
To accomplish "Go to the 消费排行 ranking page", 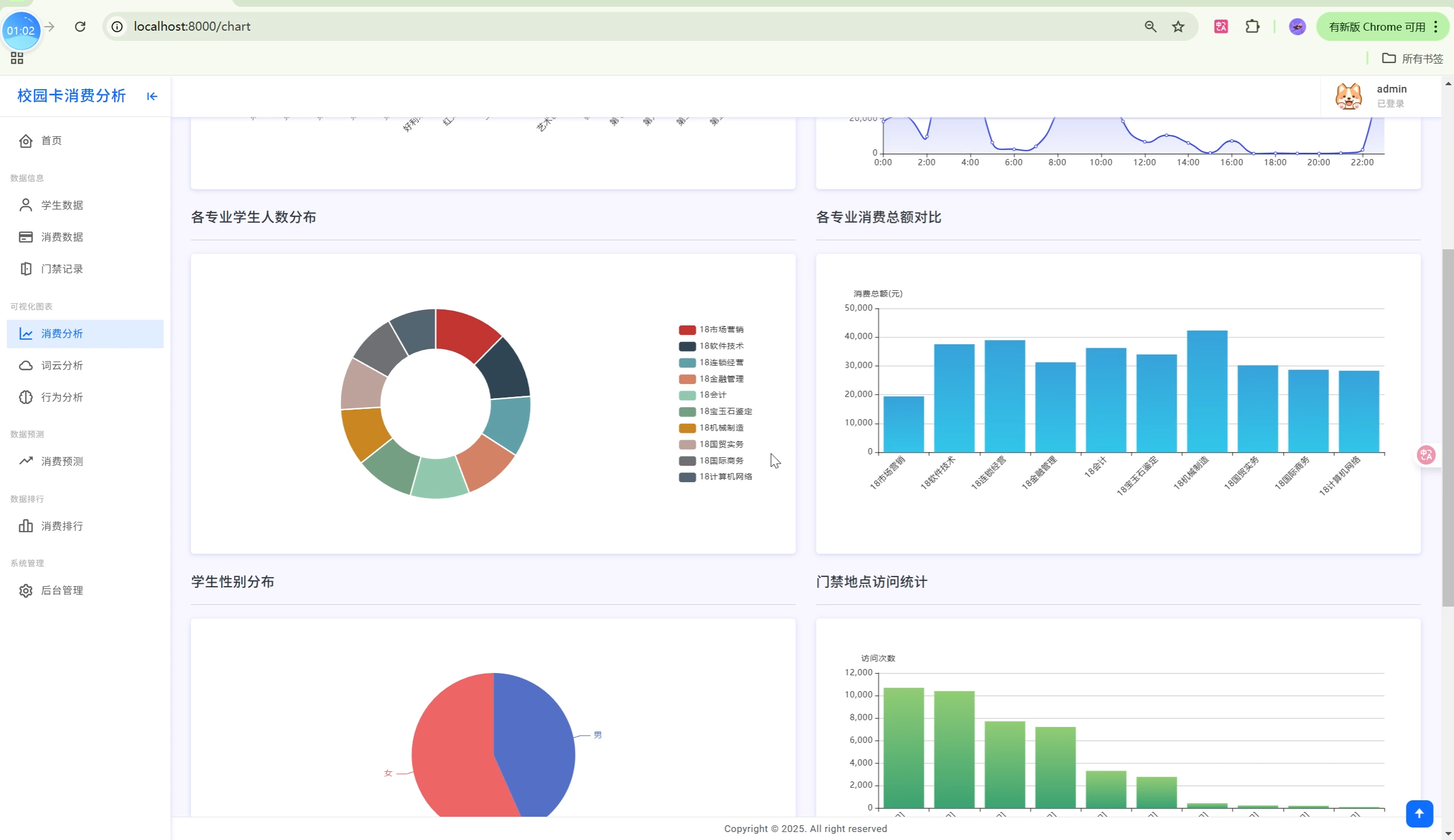I will click(x=62, y=526).
